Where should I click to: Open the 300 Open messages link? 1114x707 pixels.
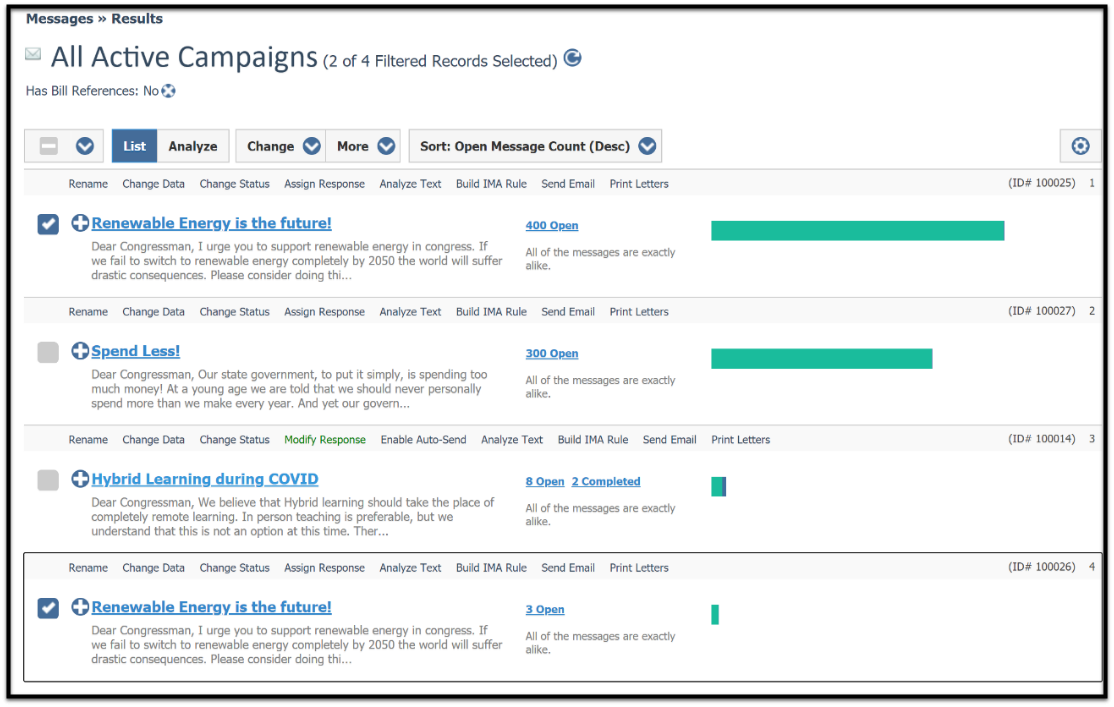point(552,353)
